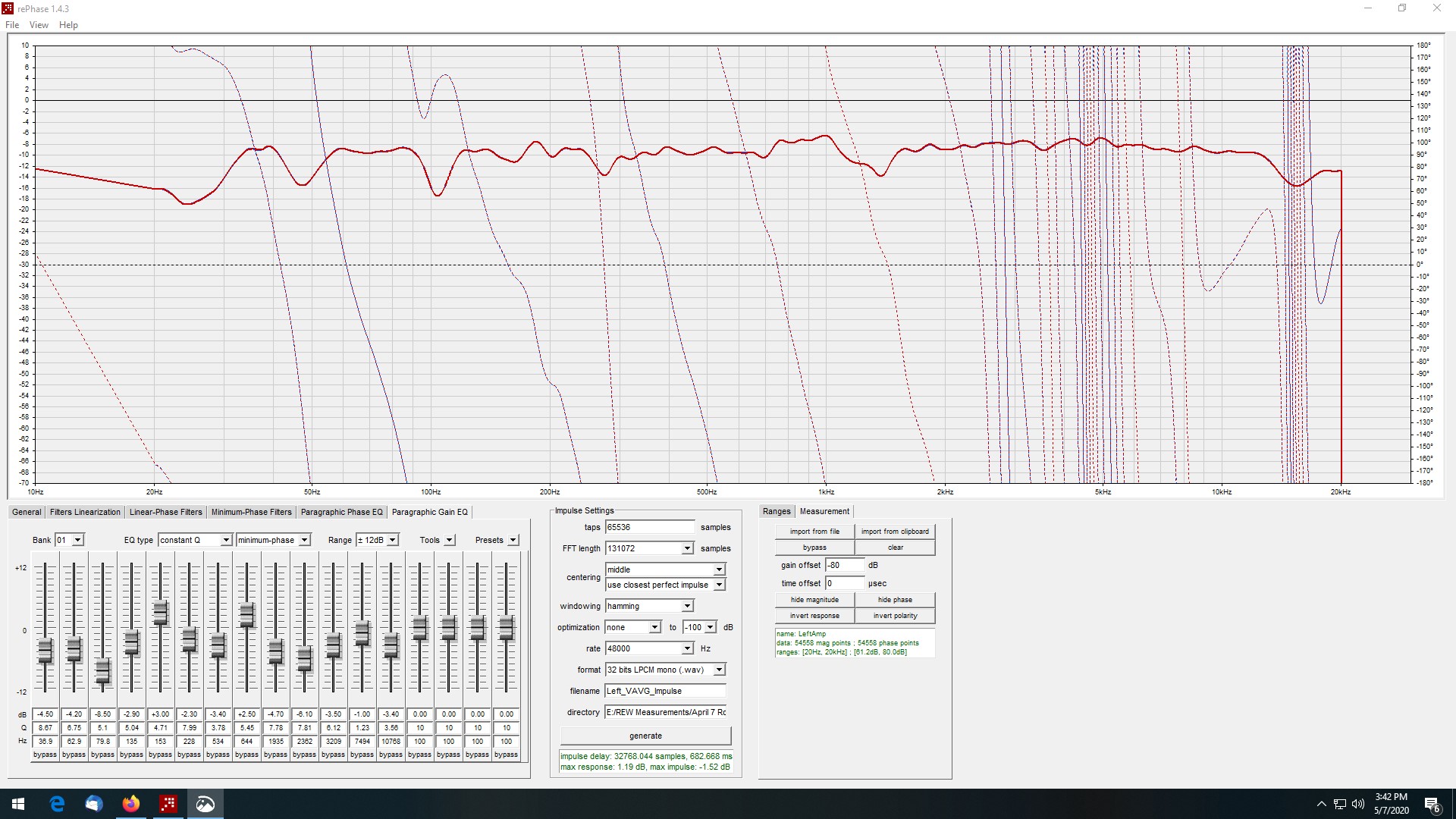Open the notification center icon
Screen dimensions: 1456x819
point(1432,804)
